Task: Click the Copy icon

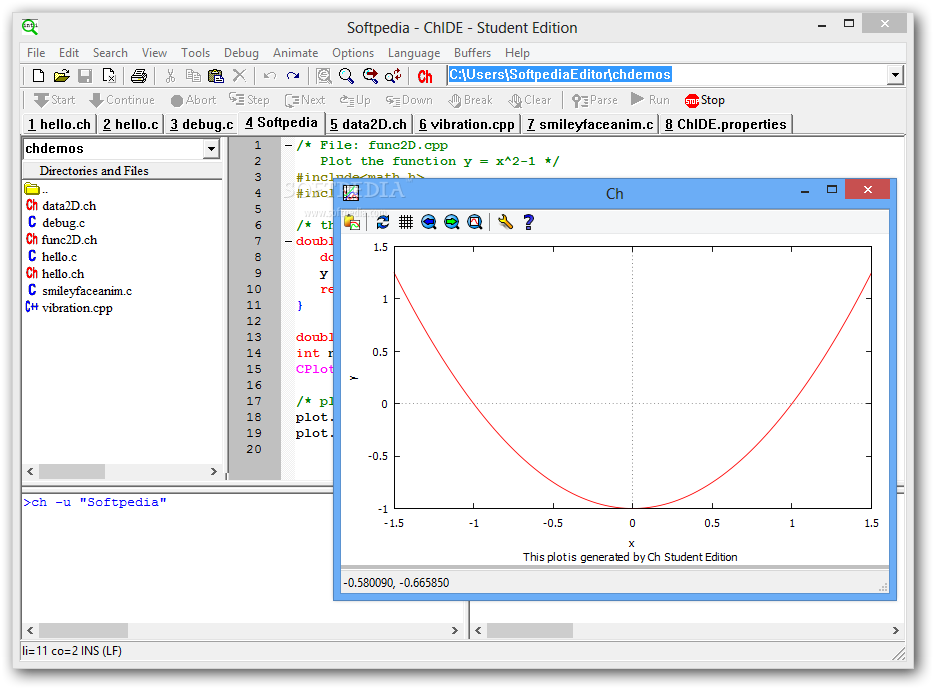Action: (193, 76)
